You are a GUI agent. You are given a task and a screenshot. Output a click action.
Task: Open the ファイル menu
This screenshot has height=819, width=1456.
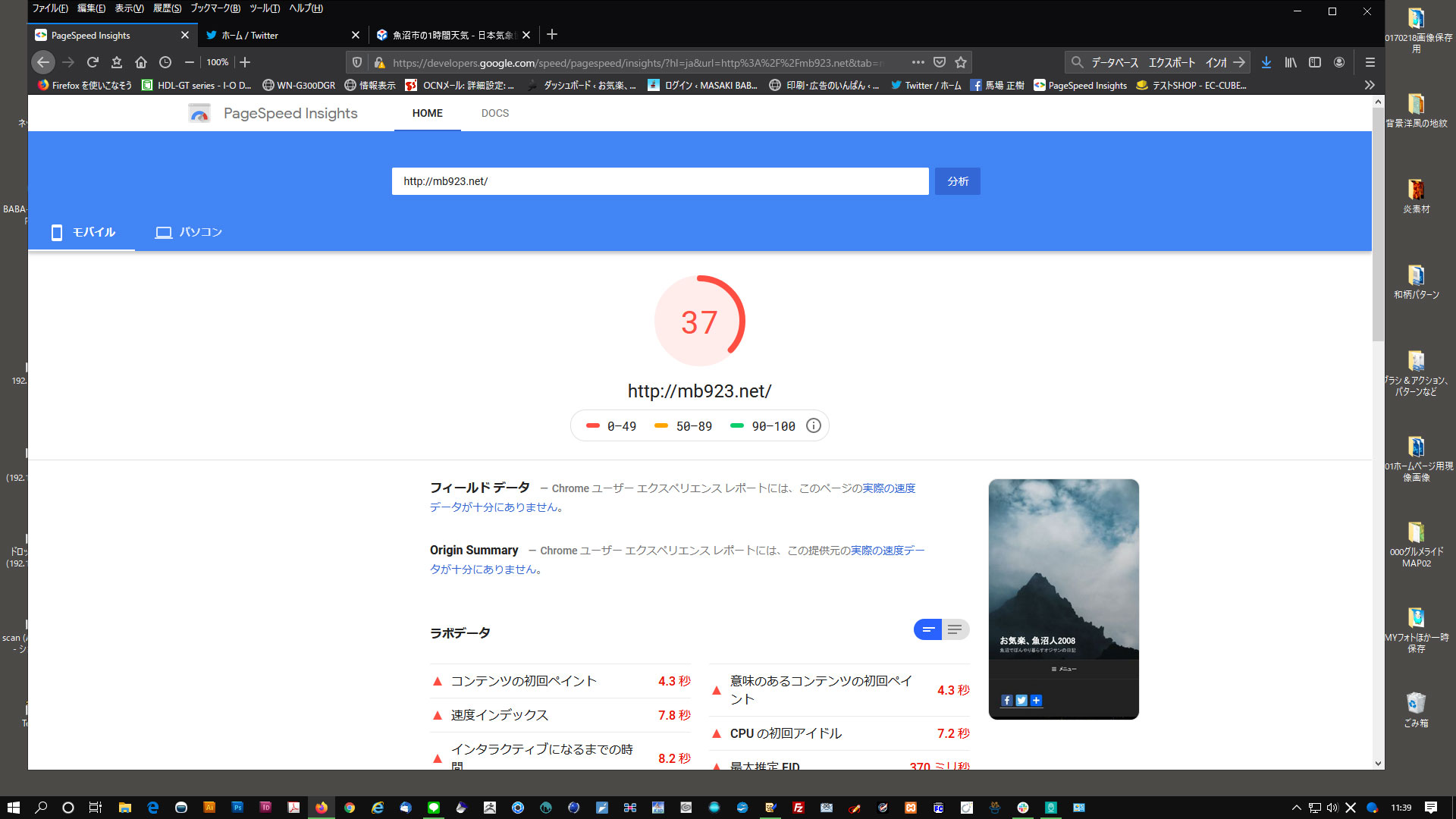pyautogui.click(x=50, y=8)
